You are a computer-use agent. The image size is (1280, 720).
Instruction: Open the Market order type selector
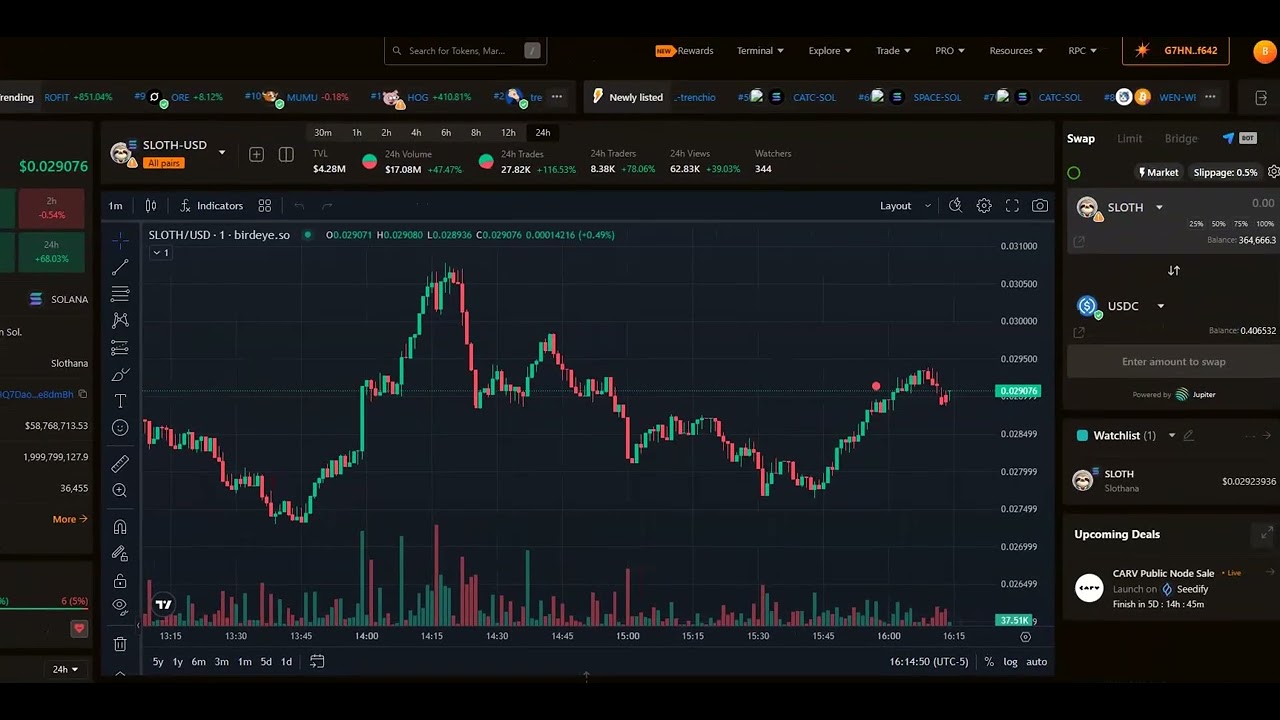1159,173
